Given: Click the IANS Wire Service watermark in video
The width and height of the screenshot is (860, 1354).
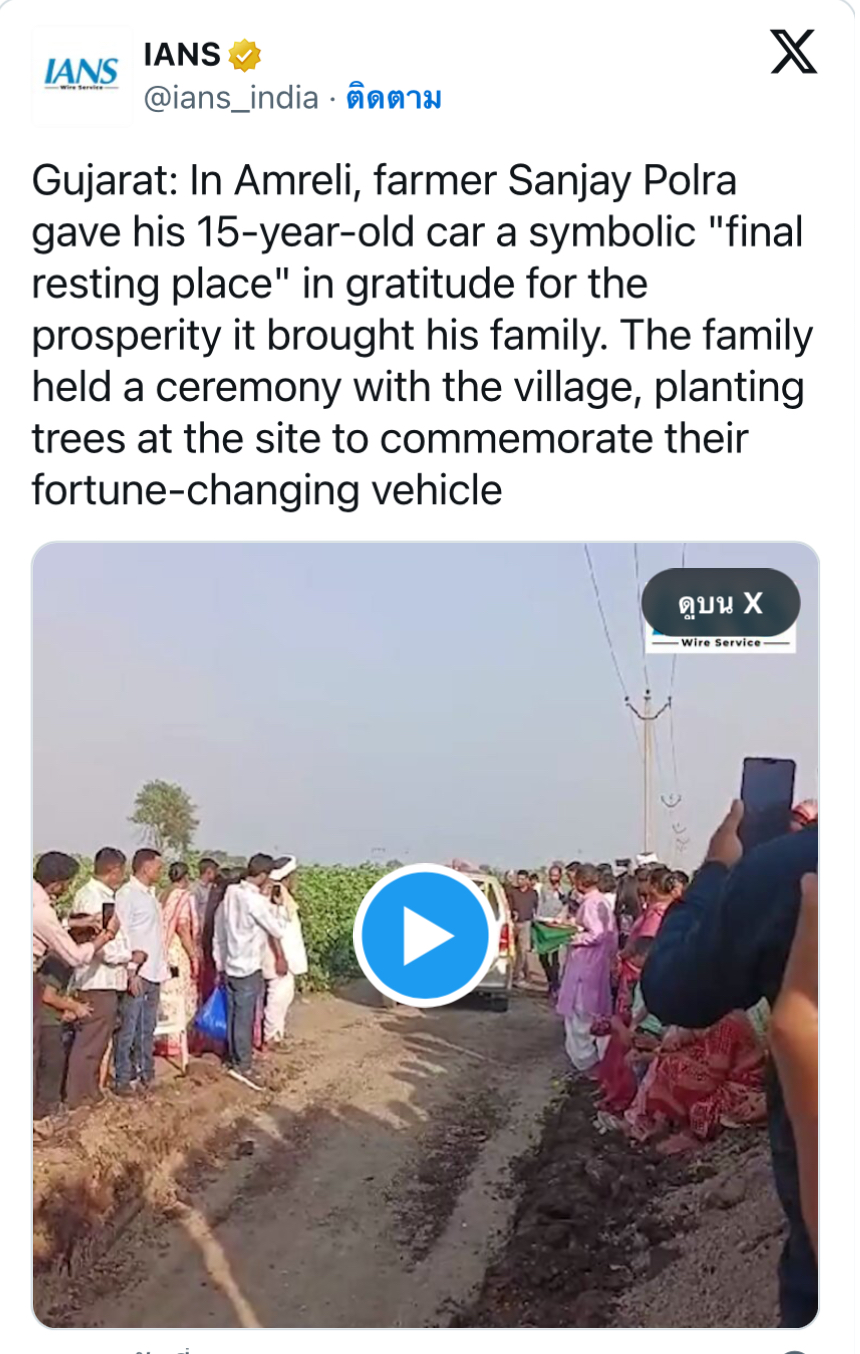Looking at the screenshot, I should 720,642.
